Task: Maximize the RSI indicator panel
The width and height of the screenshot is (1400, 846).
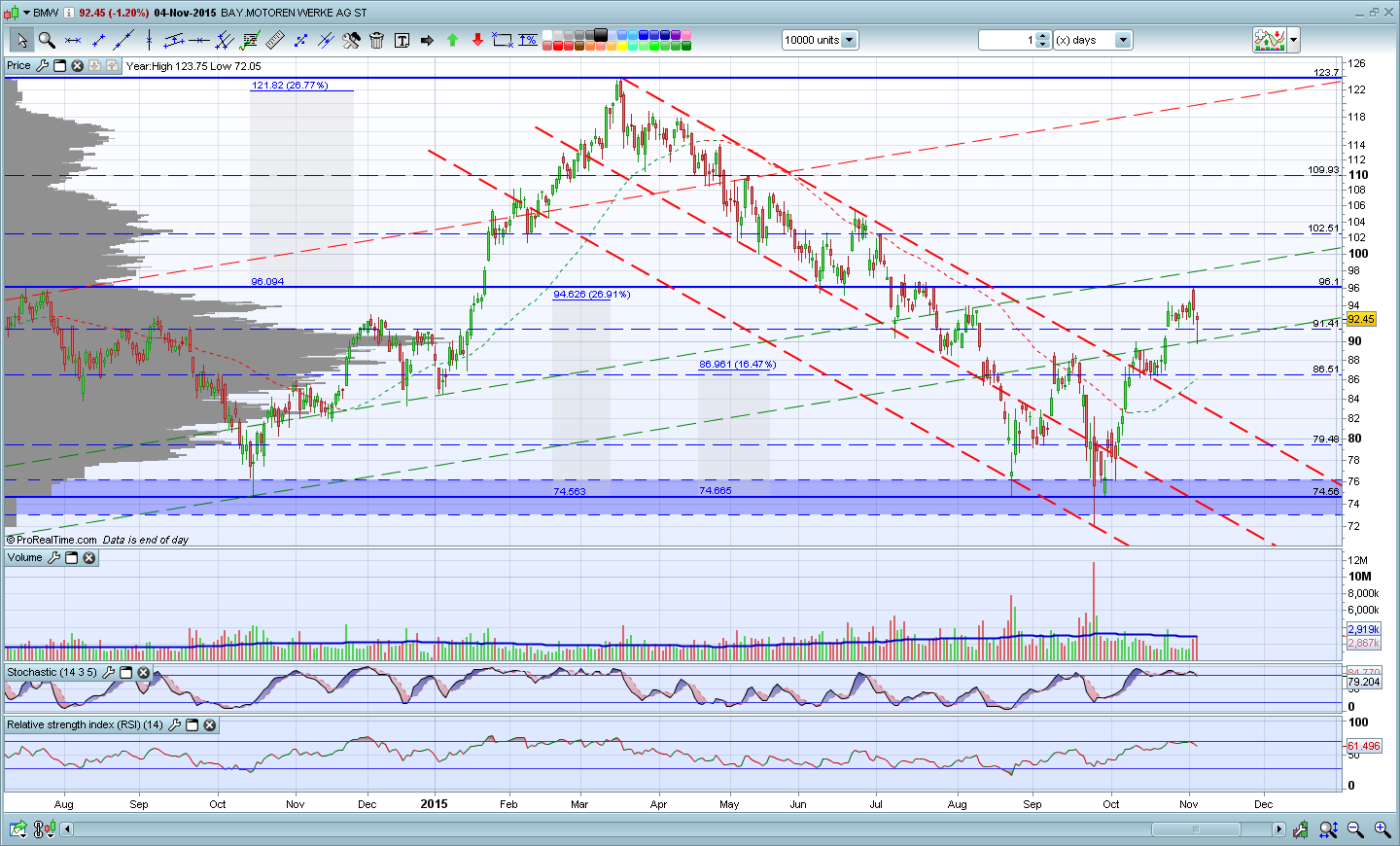Action: (x=192, y=725)
